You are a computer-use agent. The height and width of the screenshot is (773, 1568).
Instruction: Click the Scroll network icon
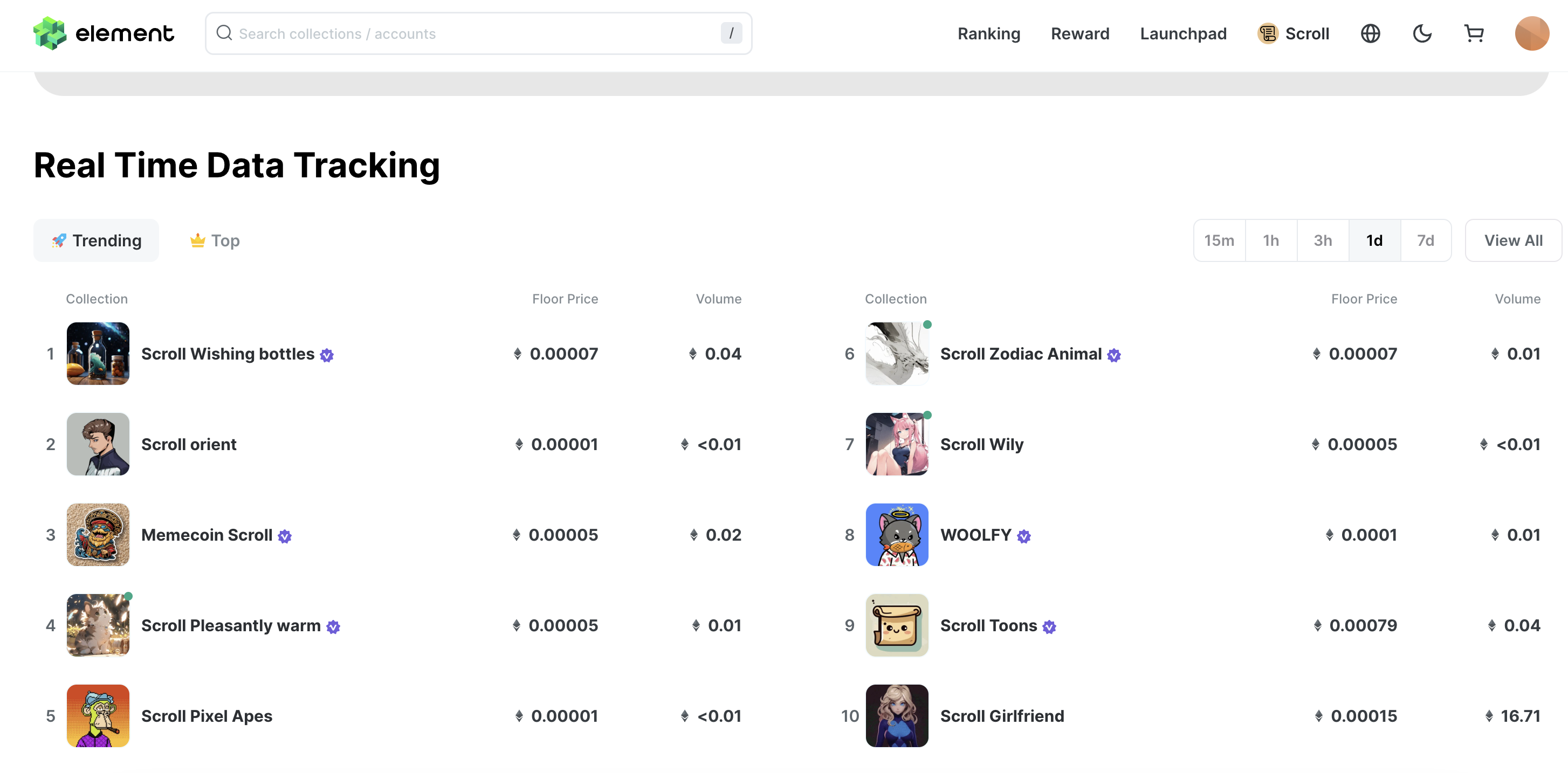[1268, 33]
